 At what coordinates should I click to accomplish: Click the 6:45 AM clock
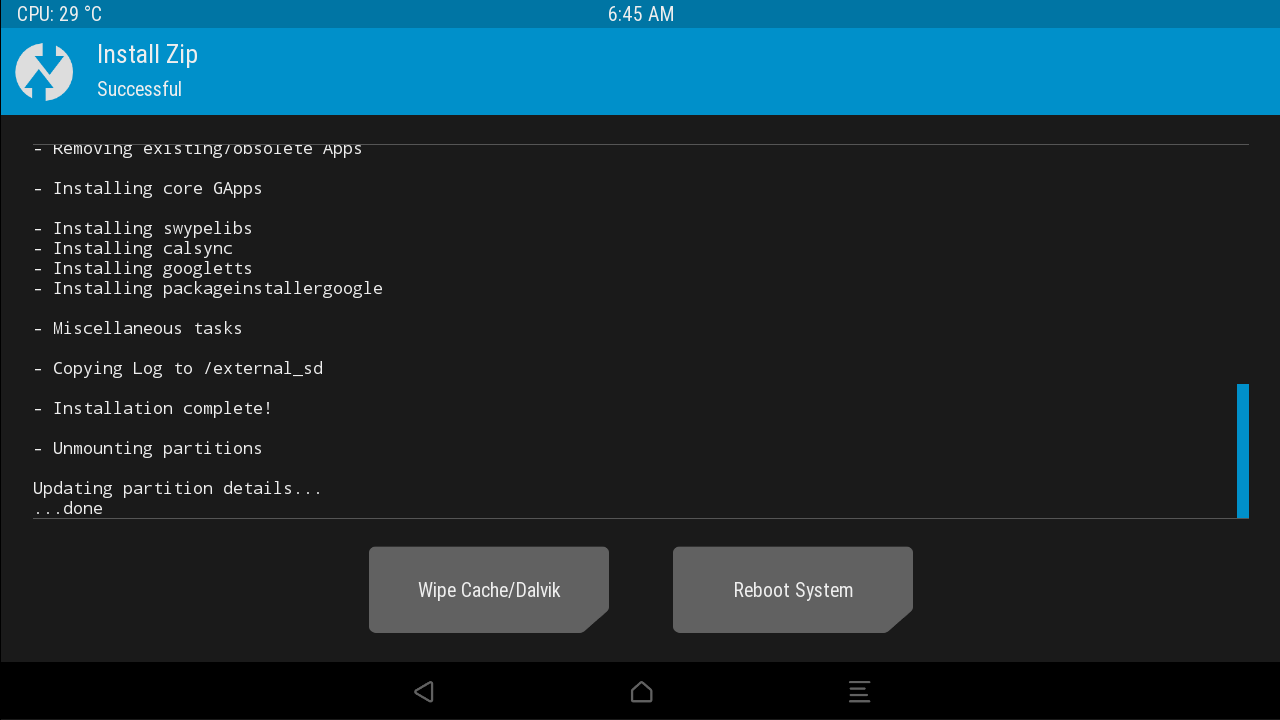pos(641,14)
